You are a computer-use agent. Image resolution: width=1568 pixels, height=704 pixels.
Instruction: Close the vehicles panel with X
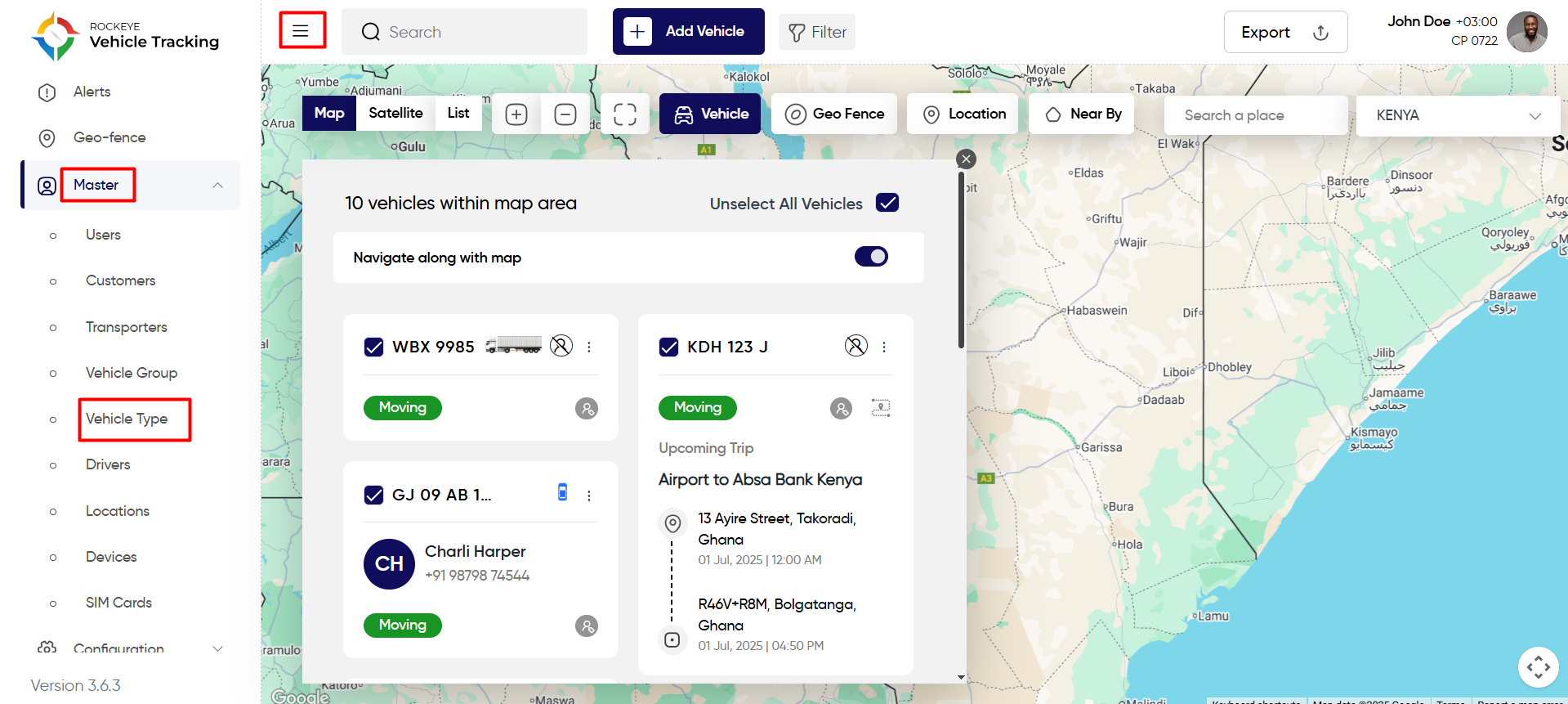coord(967,159)
